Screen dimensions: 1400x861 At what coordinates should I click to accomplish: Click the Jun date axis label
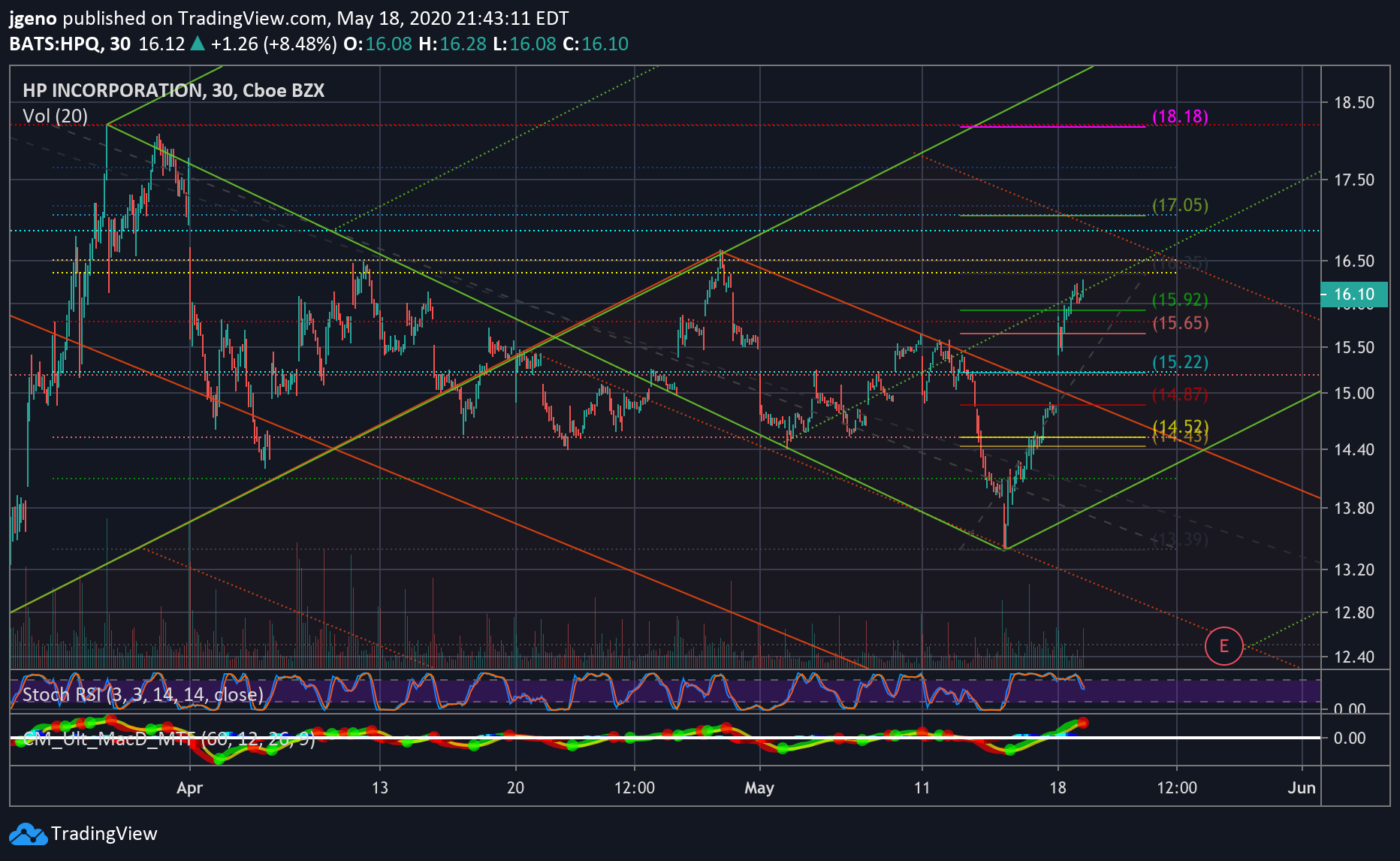[1302, 787]
